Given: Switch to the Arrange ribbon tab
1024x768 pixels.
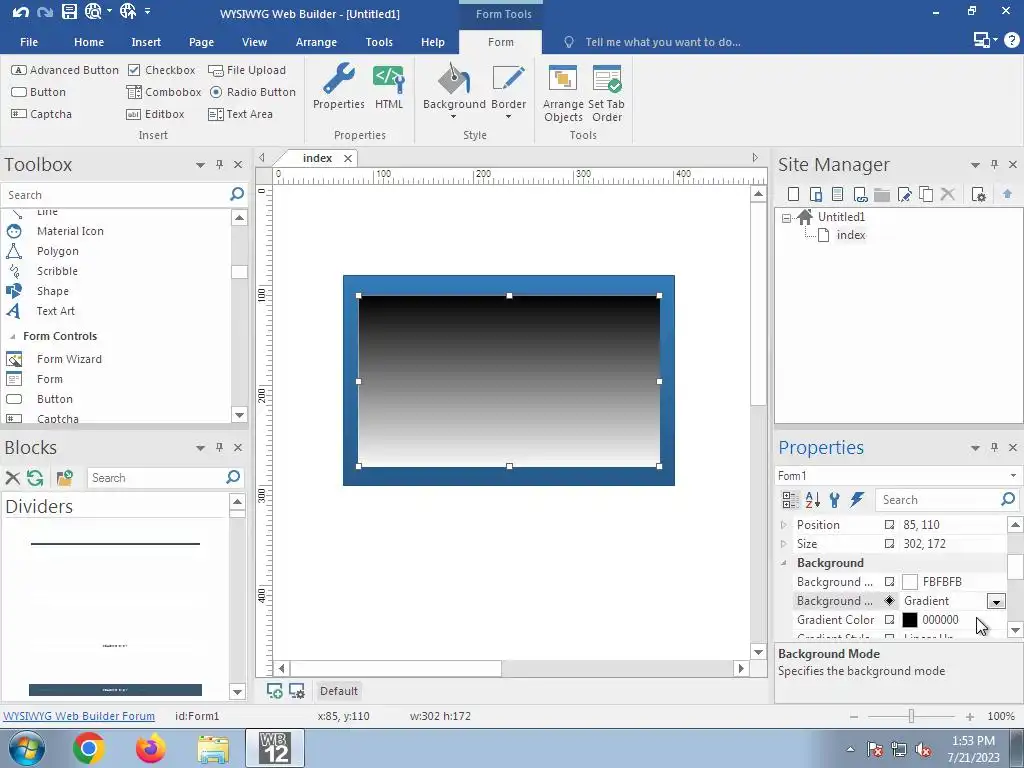Looking at the screenshot, I should (x=316, y=42).
